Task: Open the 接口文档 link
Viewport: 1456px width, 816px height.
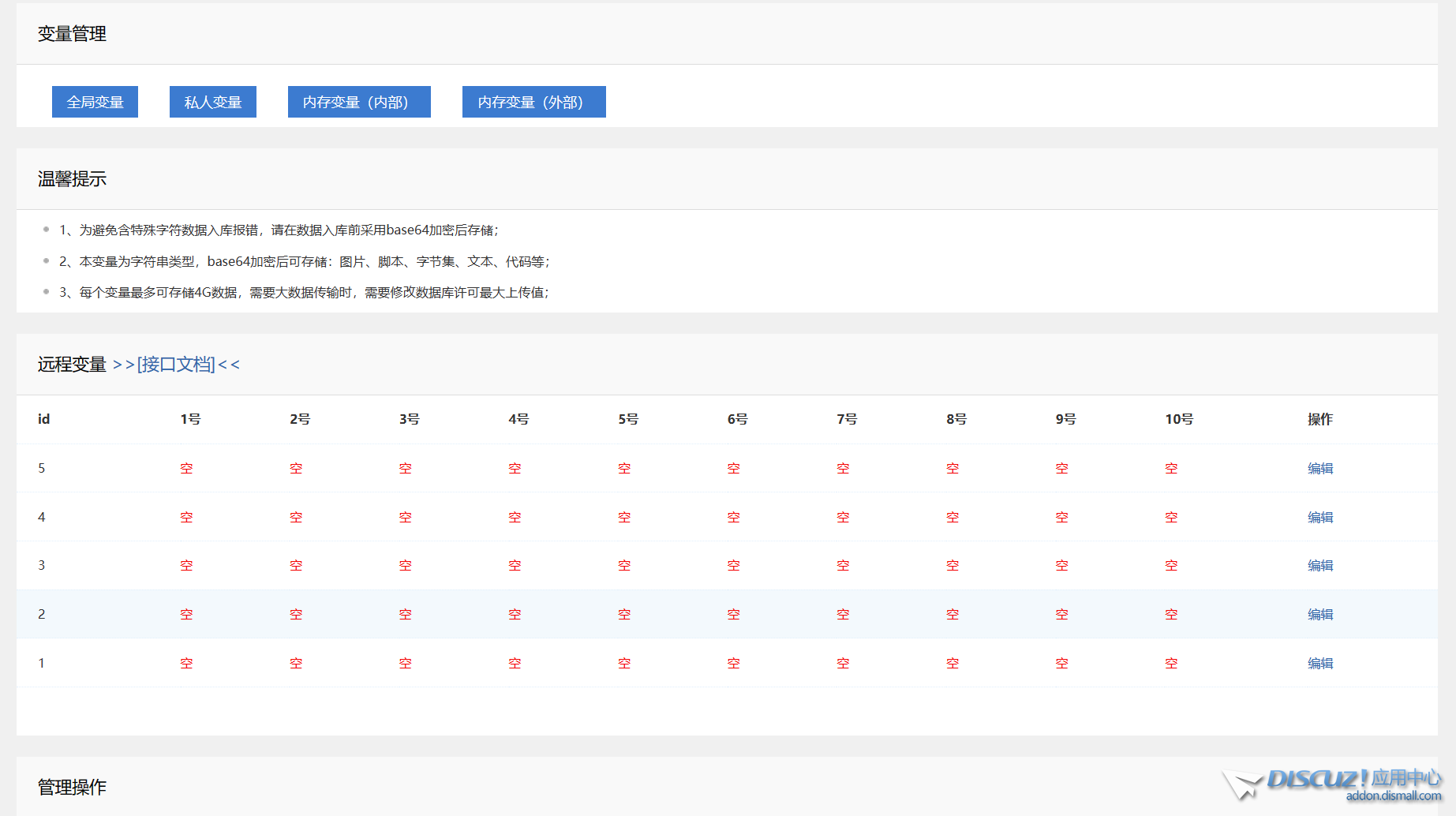Action: tap(176, 365)
